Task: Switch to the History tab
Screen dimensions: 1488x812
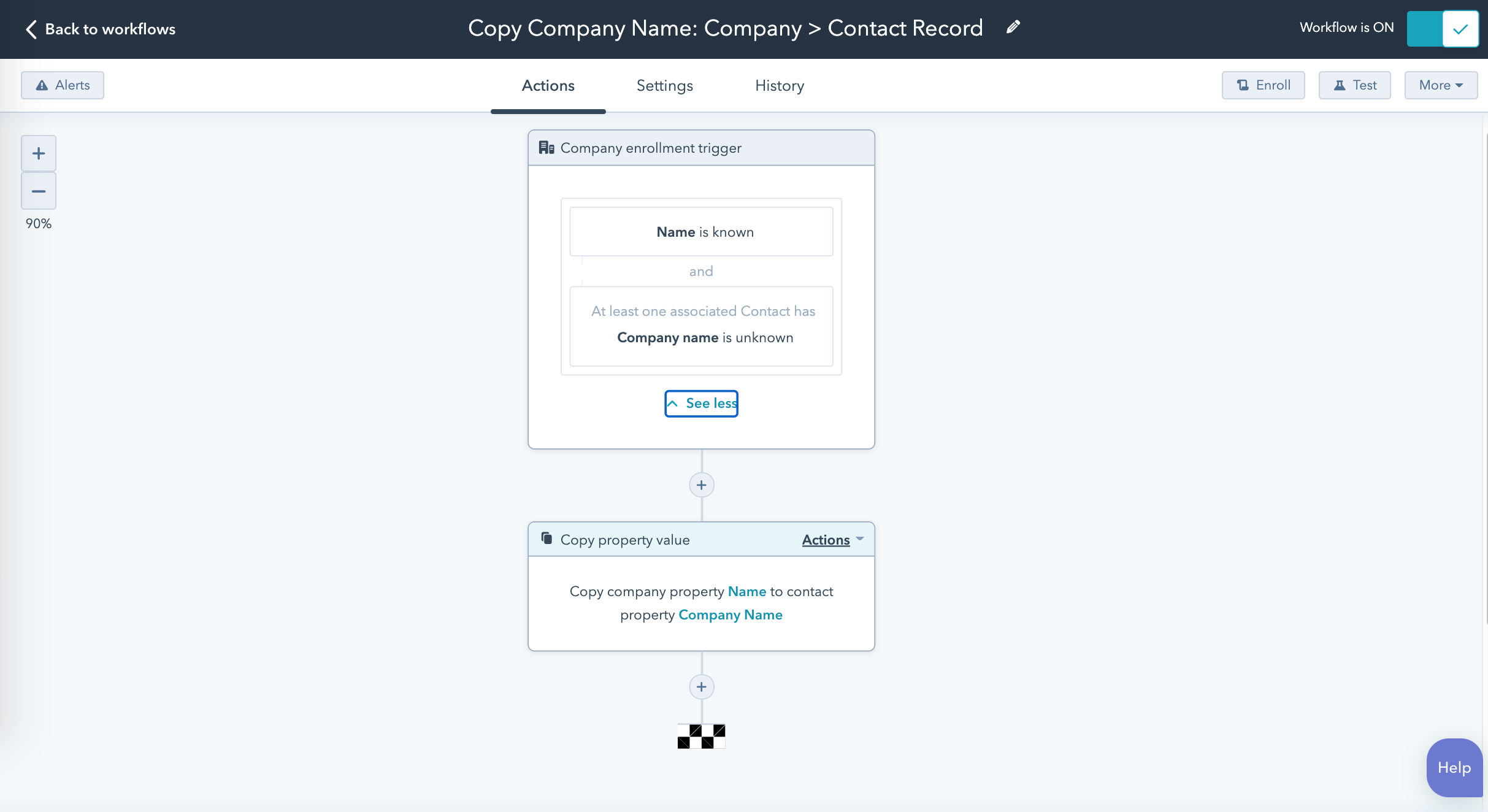Action: pos(779,85)
